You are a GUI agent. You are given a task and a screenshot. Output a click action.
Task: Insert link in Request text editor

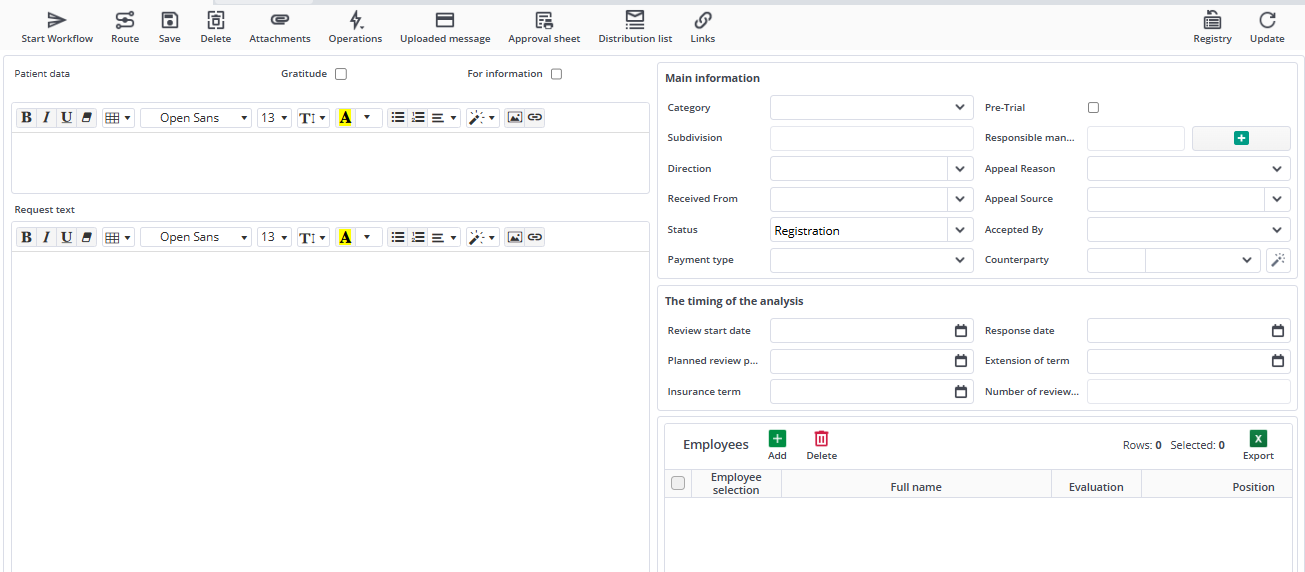[535, 237]
